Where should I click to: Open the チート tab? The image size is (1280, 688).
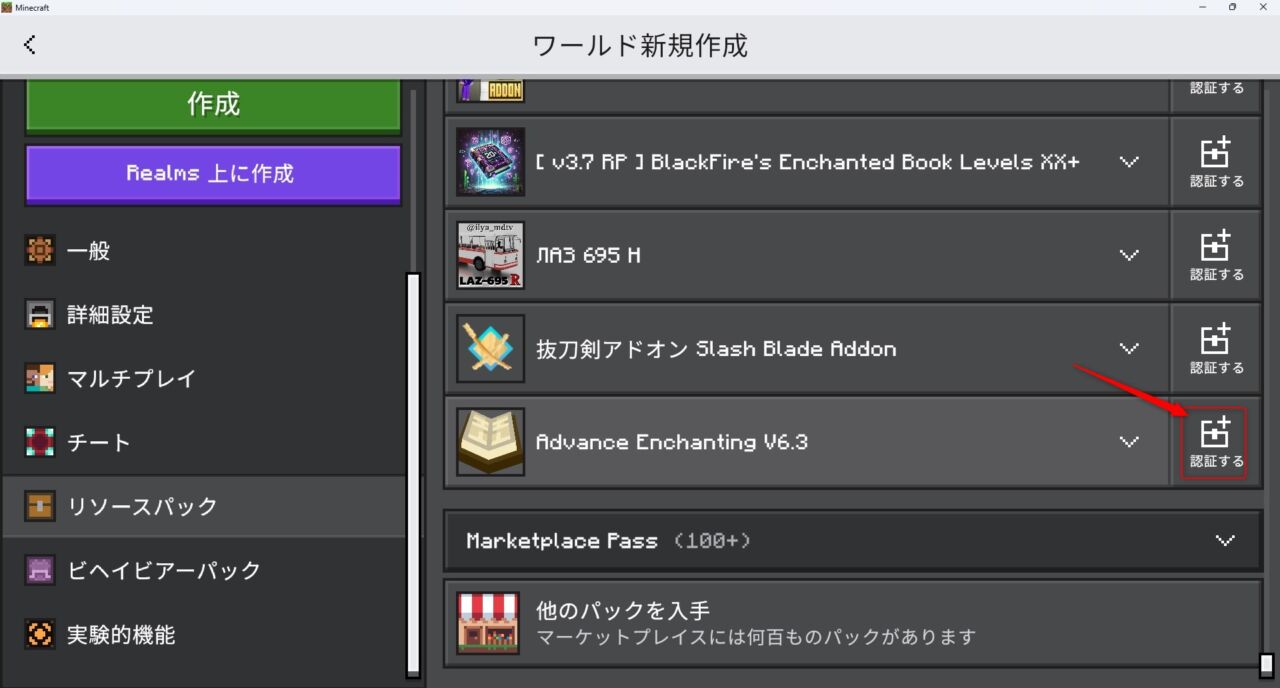(x=203, y=443)
